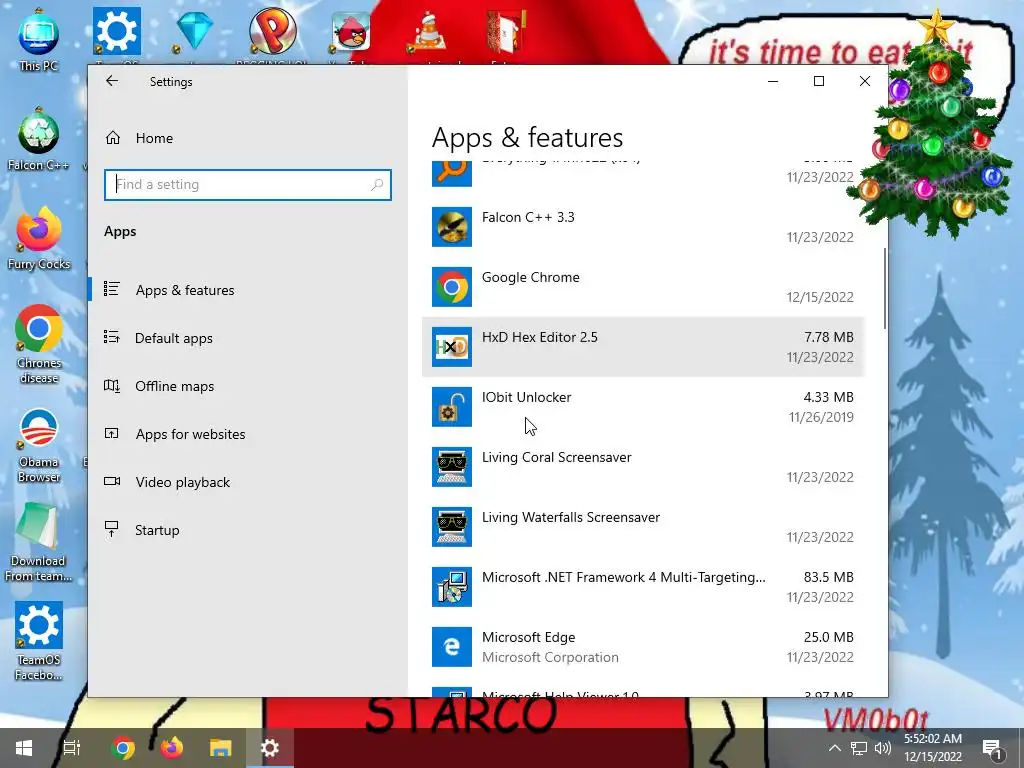Viewport: 1024px width, 768px height.
Task: Launch Chrome from the taskbar
Action: tap(123, 748)
